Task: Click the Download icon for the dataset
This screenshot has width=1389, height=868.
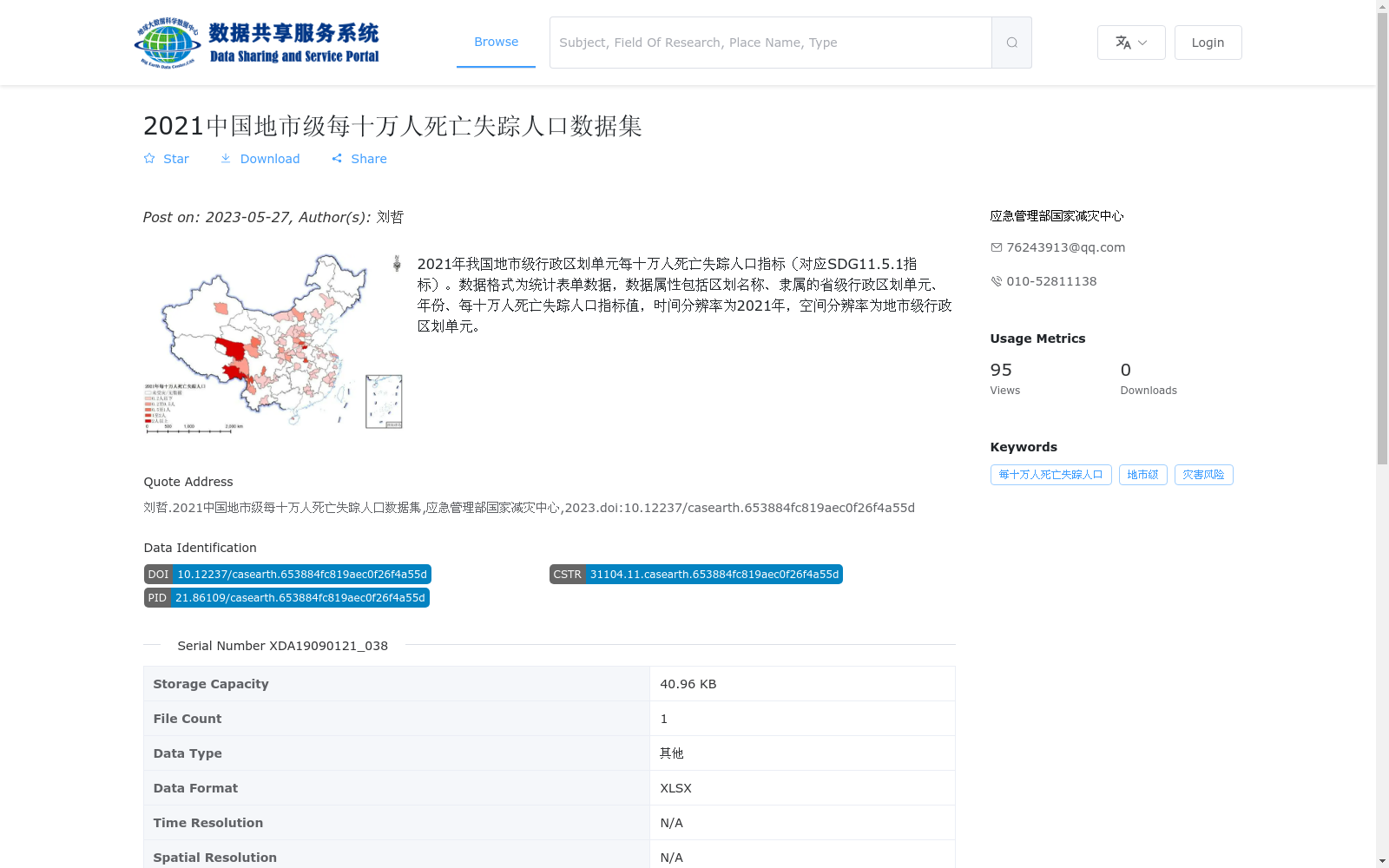Action: point(226,158)
